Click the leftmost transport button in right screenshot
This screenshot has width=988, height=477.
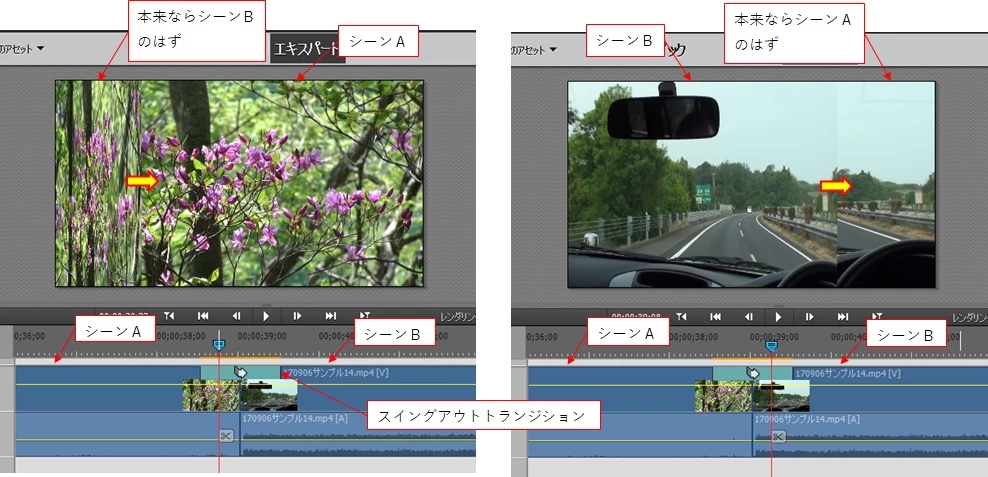(681, 316)
